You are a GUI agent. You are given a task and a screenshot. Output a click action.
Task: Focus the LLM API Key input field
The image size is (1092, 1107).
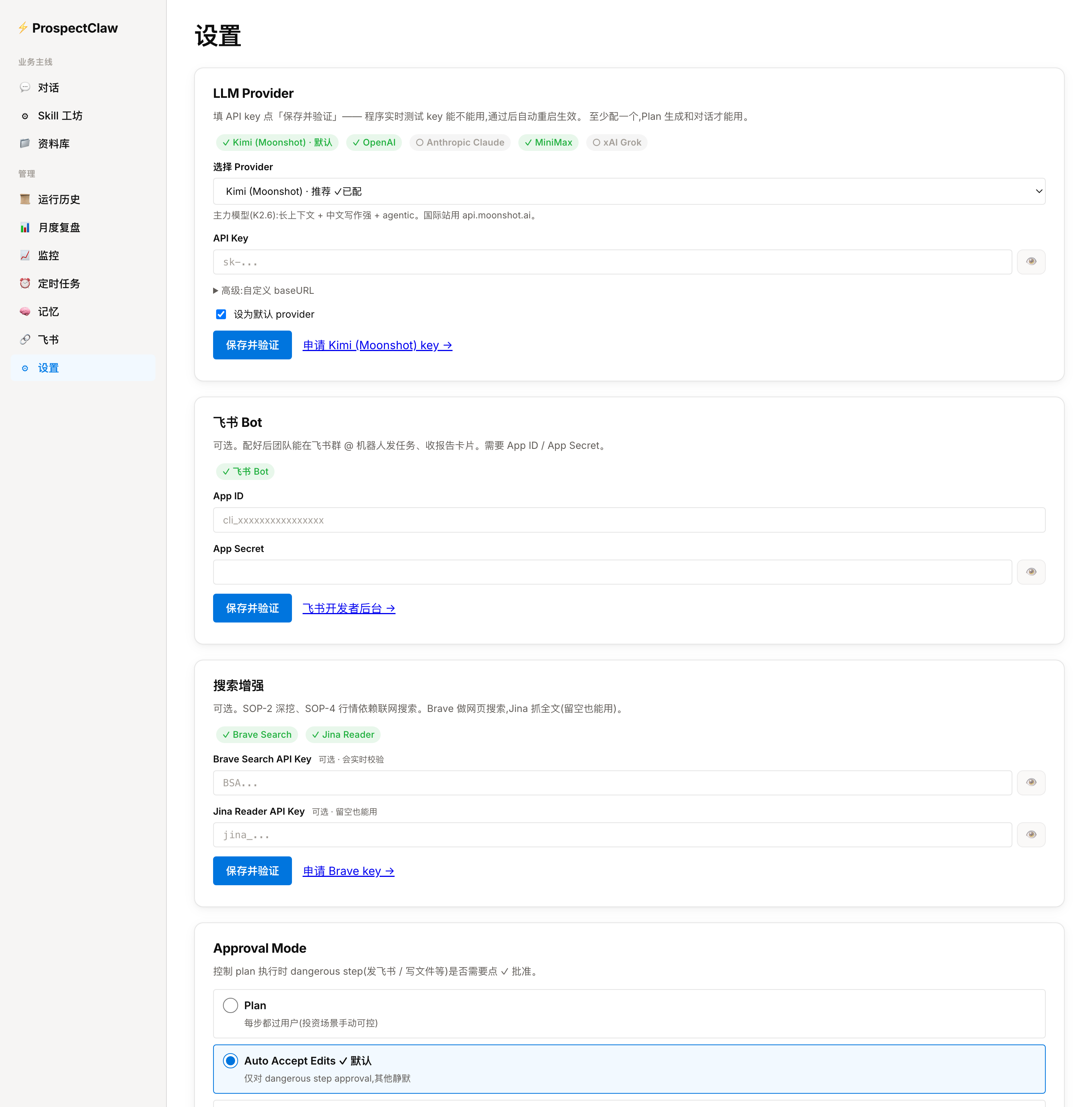612,262
